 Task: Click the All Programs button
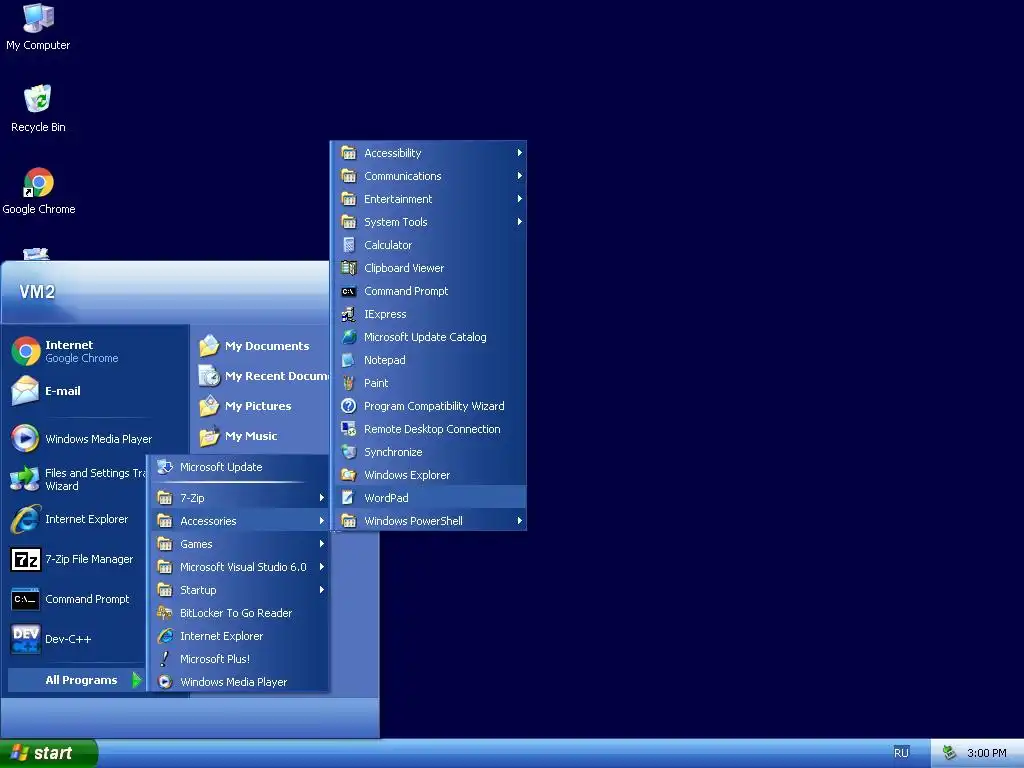coord(76,680)
